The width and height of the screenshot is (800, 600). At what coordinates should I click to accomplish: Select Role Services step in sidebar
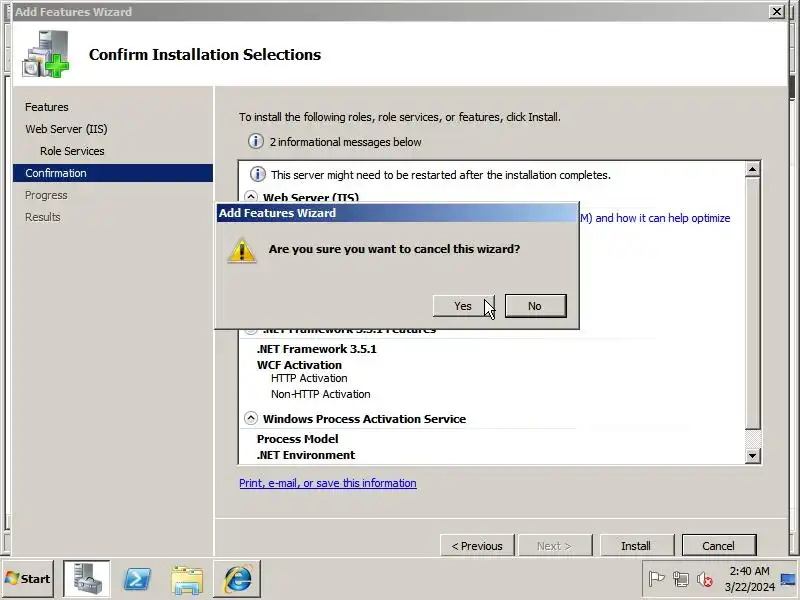point(72,151)
